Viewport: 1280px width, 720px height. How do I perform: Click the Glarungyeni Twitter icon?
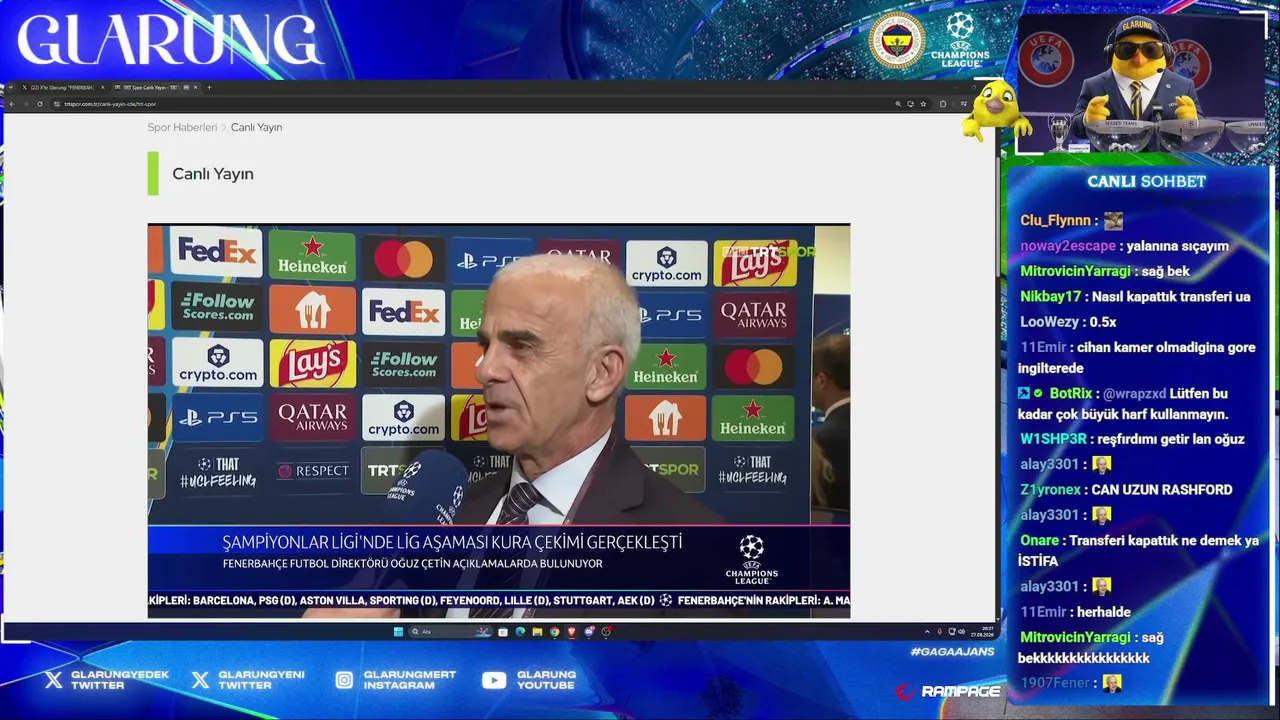pos(200,680)
